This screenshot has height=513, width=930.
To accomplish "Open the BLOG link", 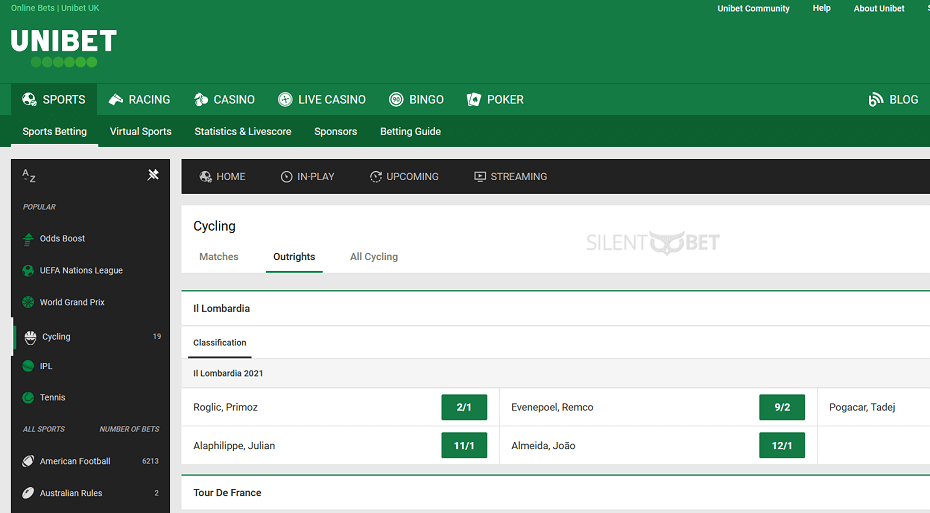I will pyautogui.click(x=893, y=100).
